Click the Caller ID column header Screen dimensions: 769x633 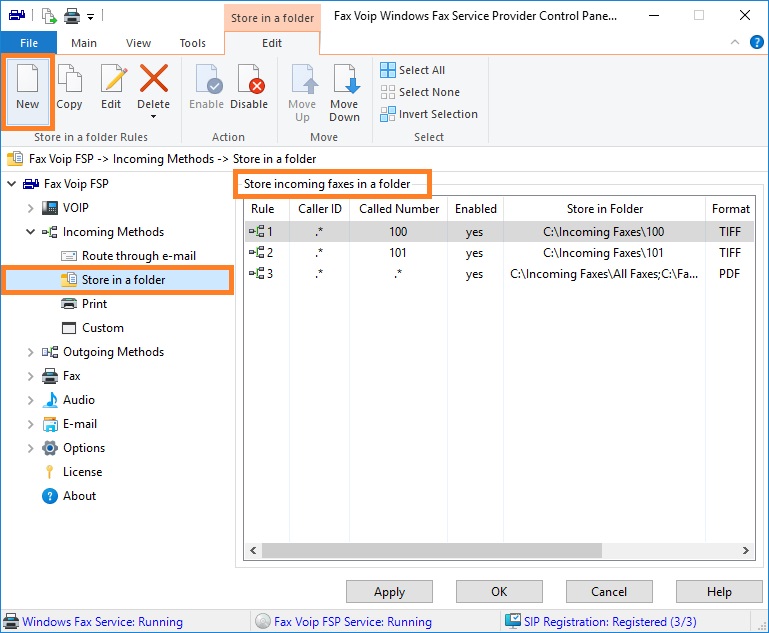pyautogui.click(x=319, y=209)
